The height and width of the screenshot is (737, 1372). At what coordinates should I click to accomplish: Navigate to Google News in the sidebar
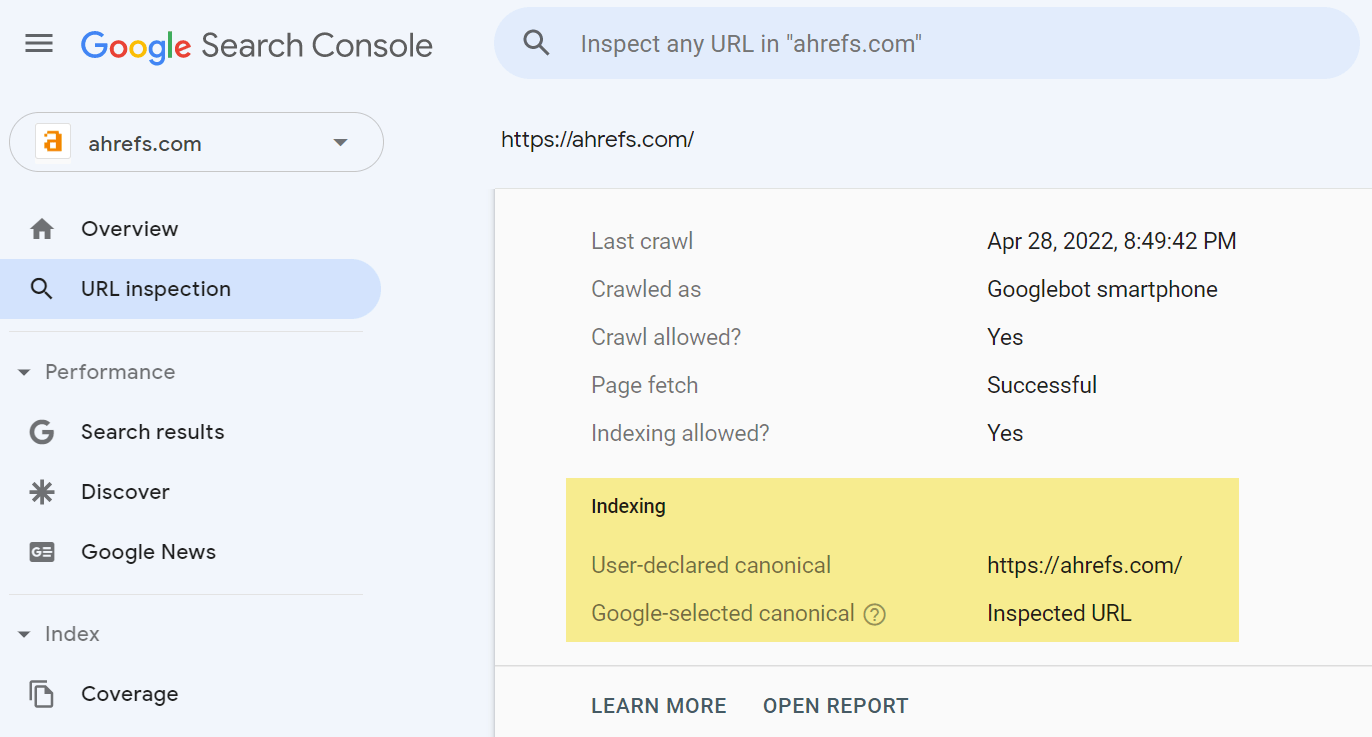[147, 551]
